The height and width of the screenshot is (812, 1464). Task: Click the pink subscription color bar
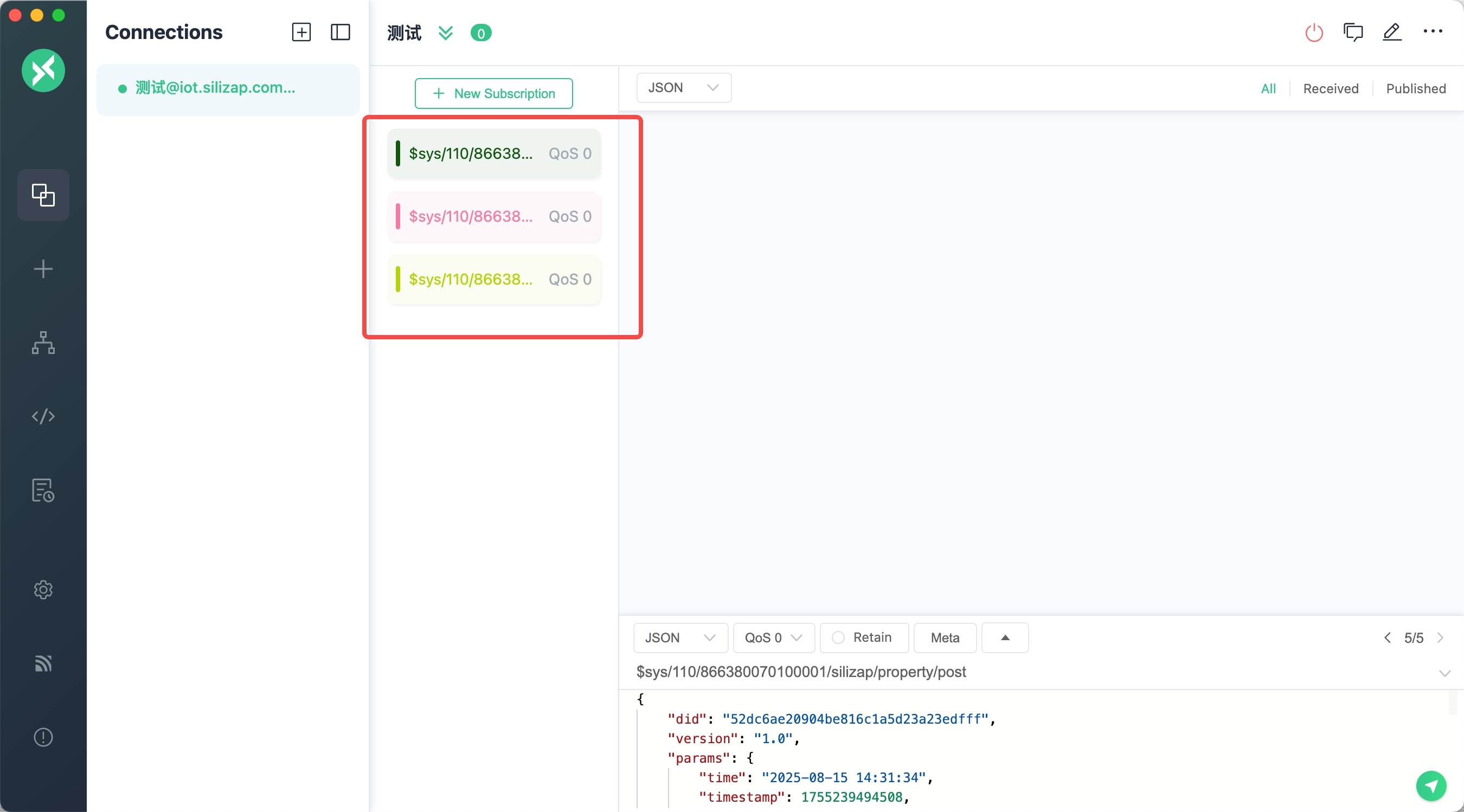pyautogui.click(x=398, y=216)
